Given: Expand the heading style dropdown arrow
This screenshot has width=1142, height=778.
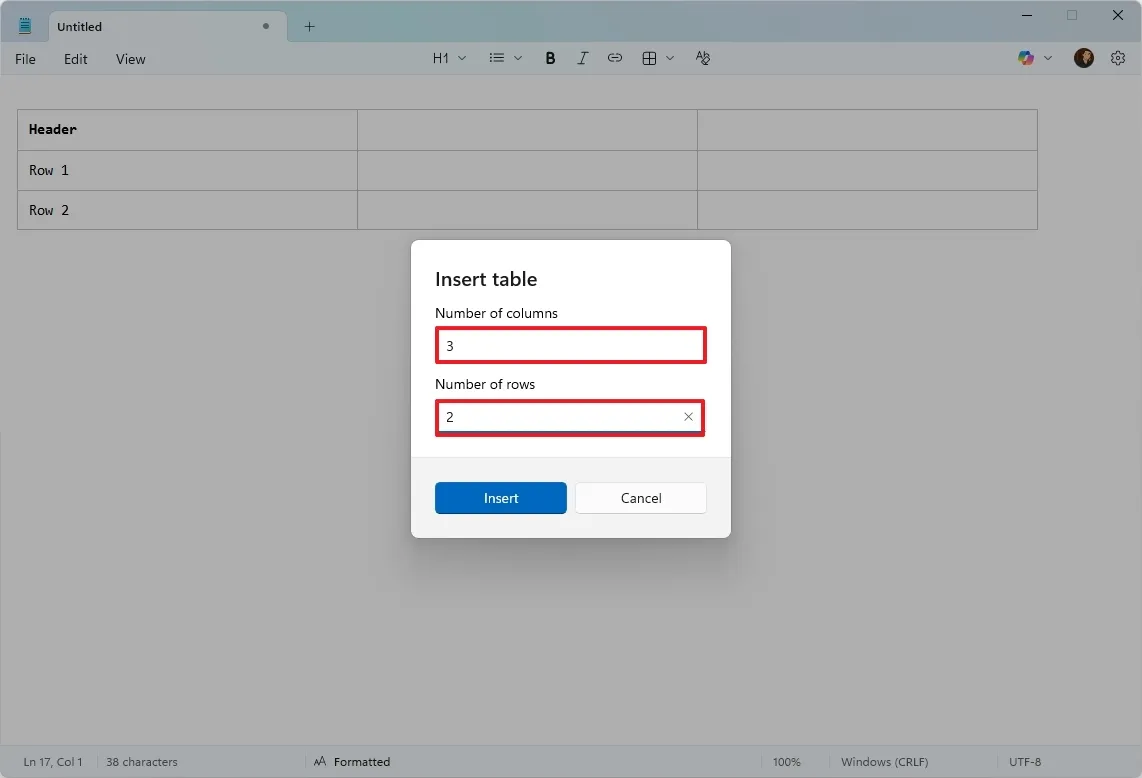Looking at the screenshot, I should pyautogui.click(x=463, y=58).
